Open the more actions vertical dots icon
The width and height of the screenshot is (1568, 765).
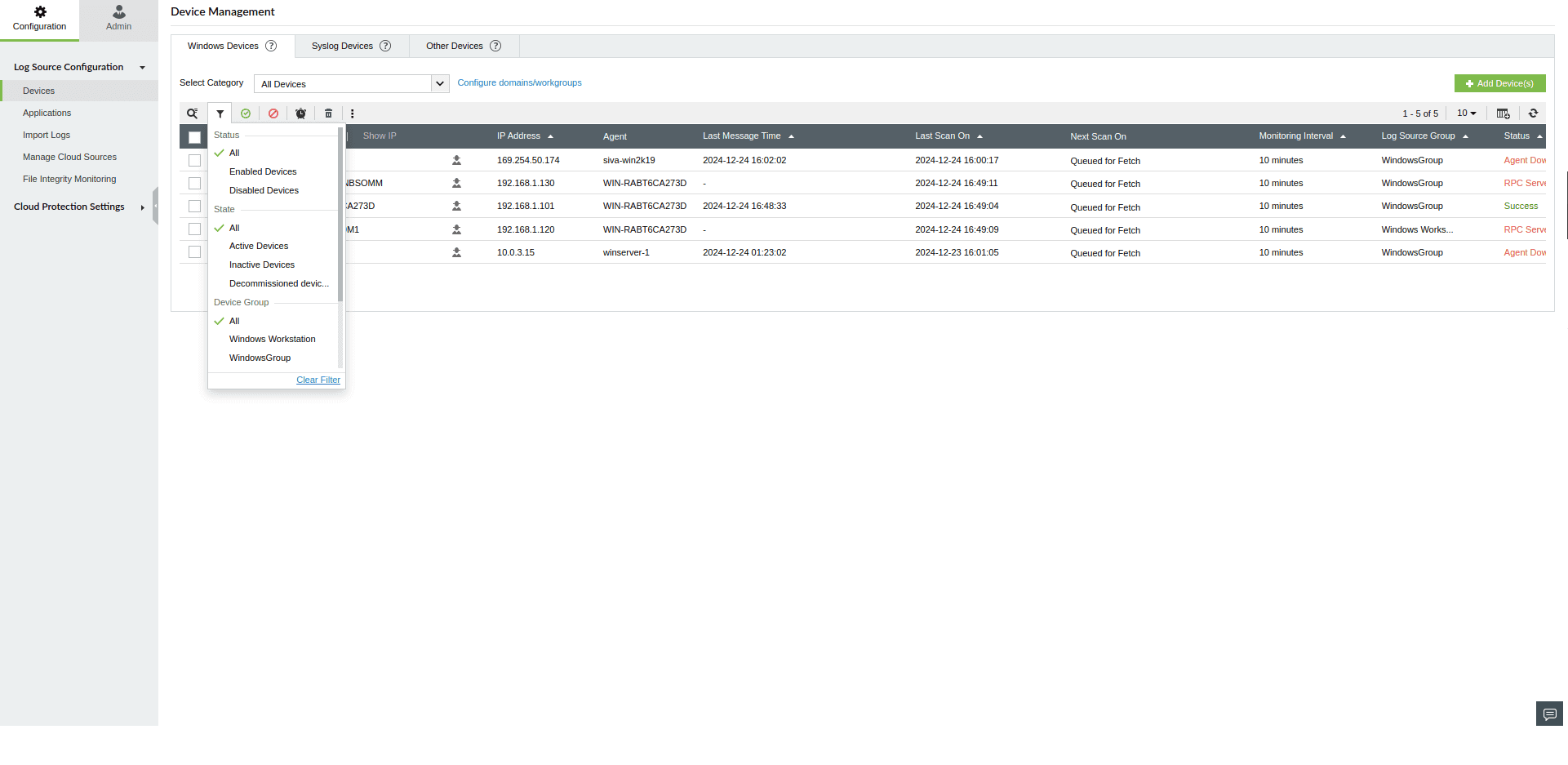[352, 113]
